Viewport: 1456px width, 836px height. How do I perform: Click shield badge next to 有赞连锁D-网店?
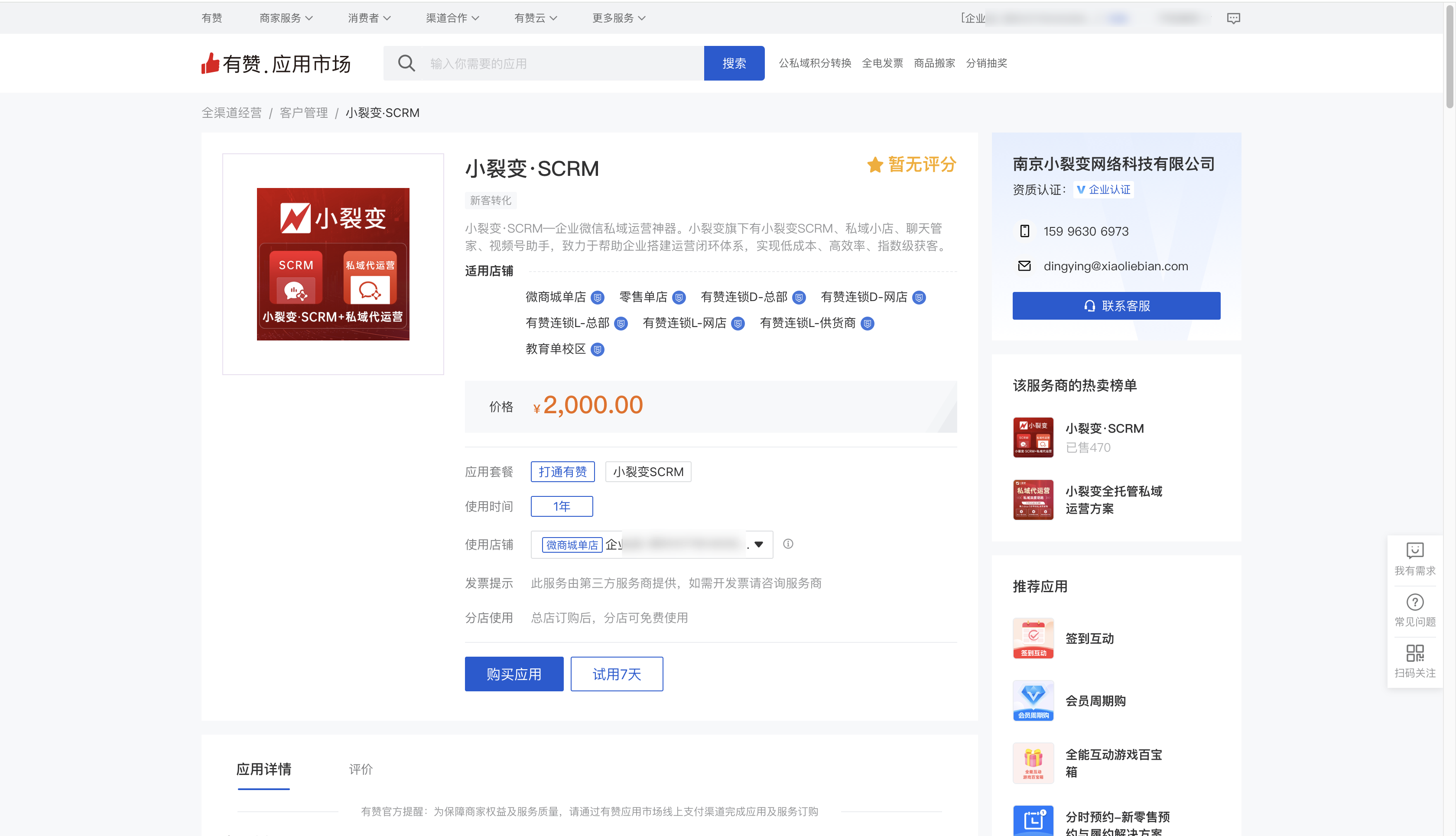919,298
